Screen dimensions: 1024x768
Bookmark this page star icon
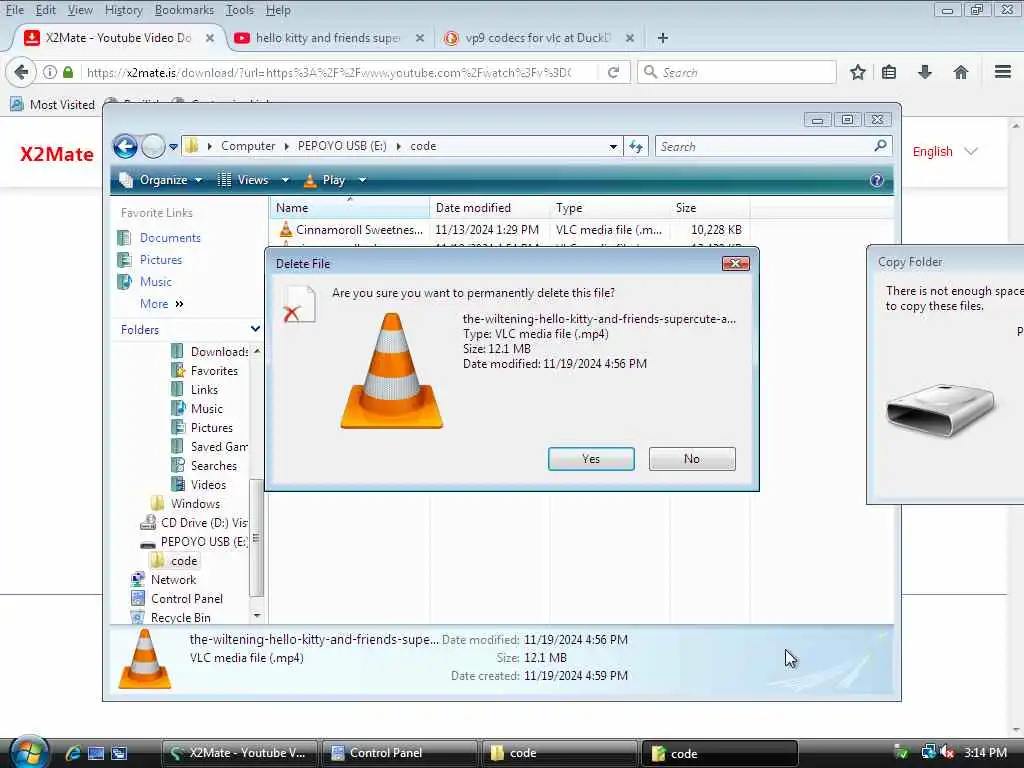[x=857, y=72]
